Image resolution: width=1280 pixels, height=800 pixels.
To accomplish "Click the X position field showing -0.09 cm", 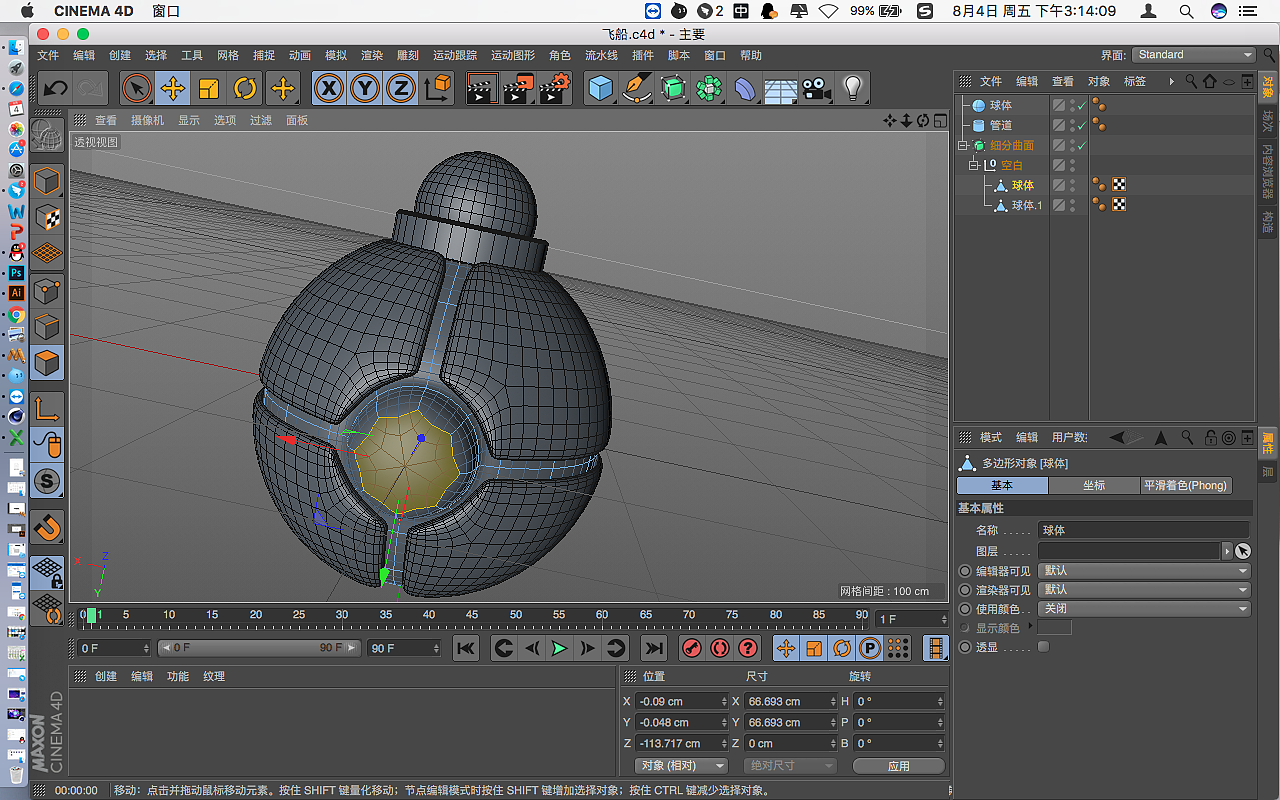I will point(681,702).
